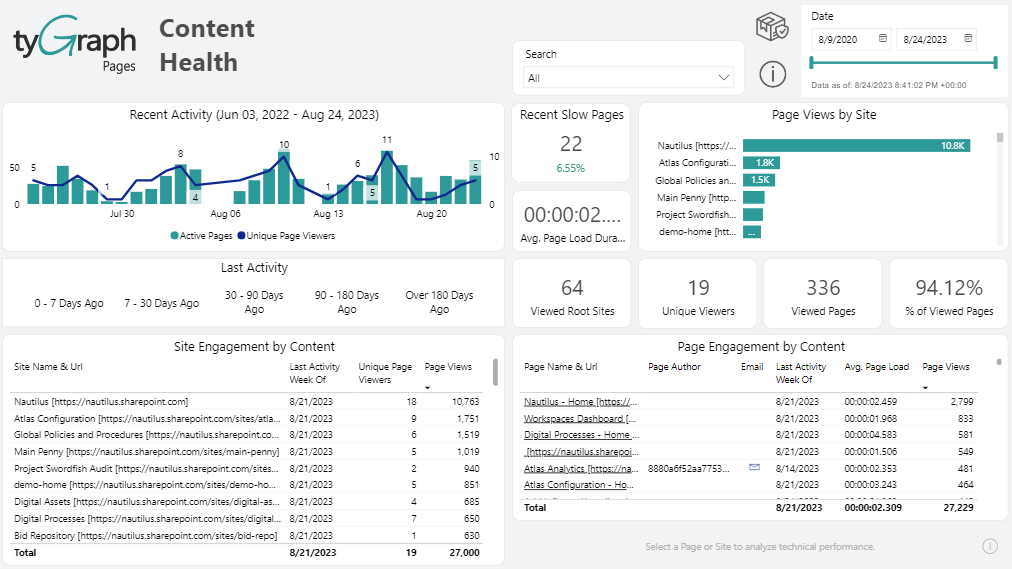Viewport: 1012px width, 569px height.
Task: Open the Atlas Analytics page link
Action: [581, 468]
